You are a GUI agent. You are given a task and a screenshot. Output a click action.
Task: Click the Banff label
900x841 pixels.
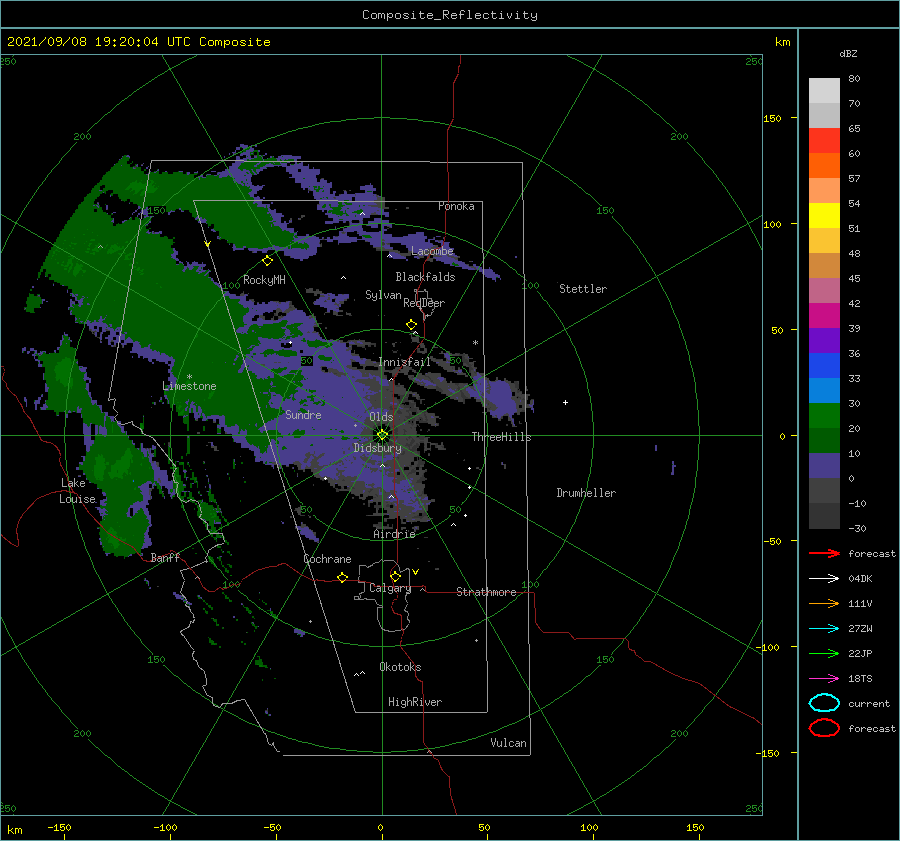(x=165, y=557)
